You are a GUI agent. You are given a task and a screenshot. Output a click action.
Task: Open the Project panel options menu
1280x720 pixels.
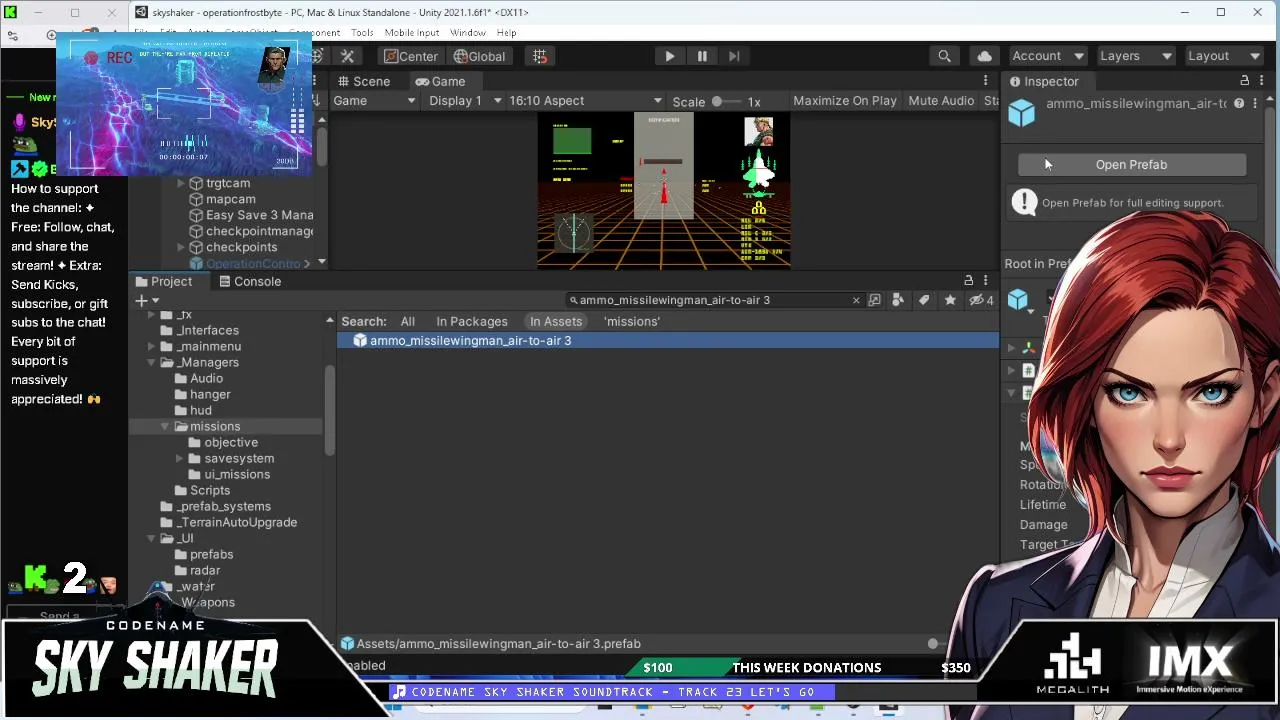pos(986,281)
